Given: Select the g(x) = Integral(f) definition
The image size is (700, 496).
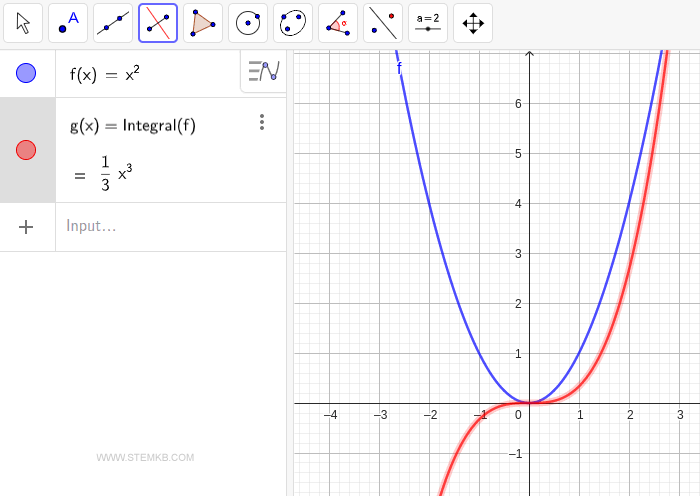Looking at the screenshot, I should tap(133, 125).
